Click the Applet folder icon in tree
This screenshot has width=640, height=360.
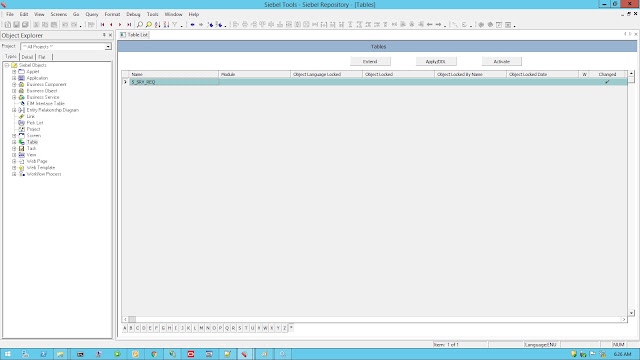22,71
